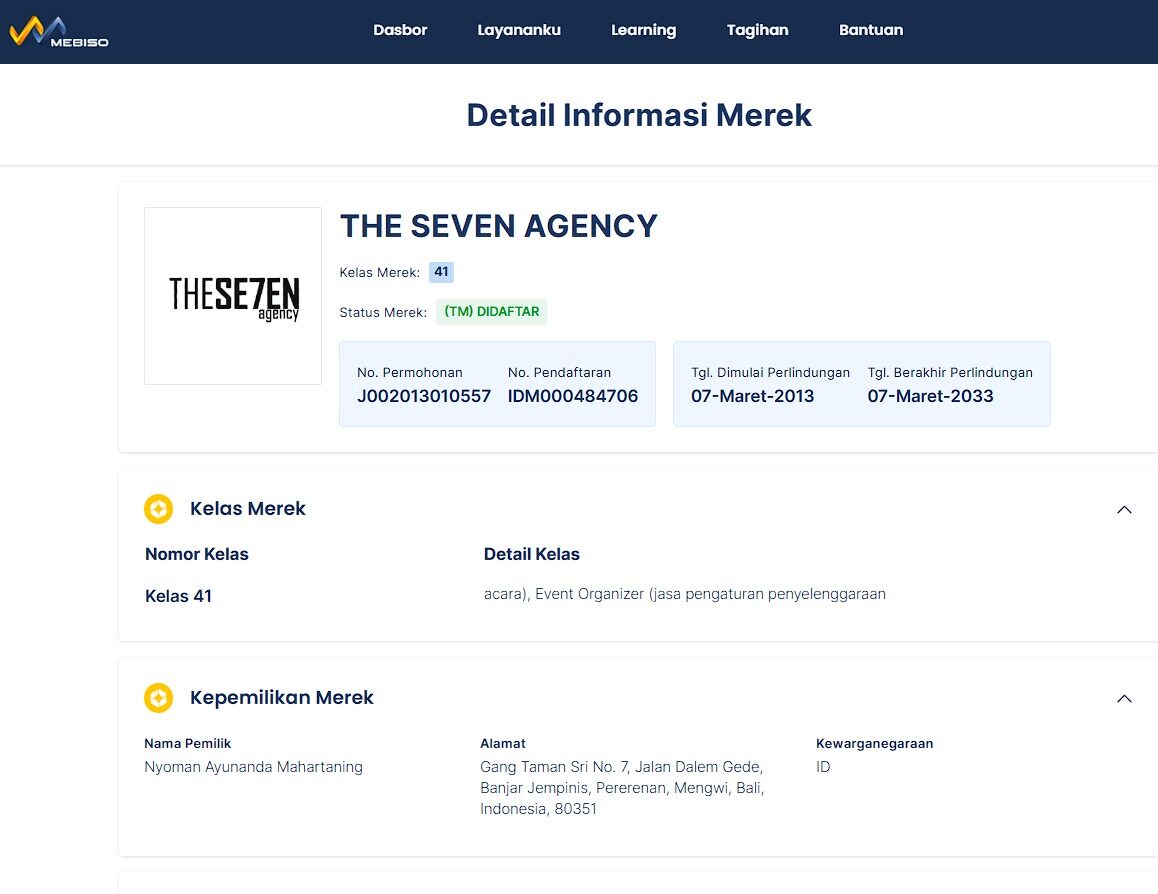This screenshot has height=894, width=1158.
Task: Click the Gang Taman Sri address text
Action: point(622,788)
